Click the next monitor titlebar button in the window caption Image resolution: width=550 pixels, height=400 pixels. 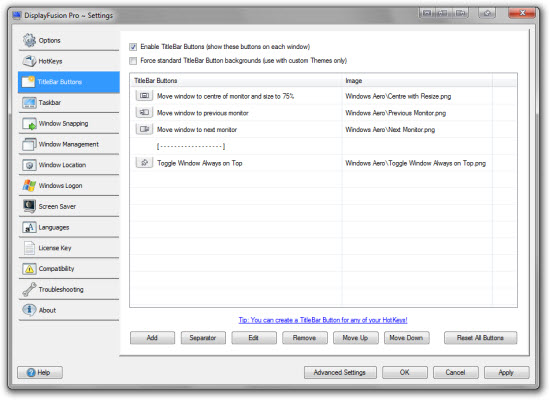coord(460,13)
